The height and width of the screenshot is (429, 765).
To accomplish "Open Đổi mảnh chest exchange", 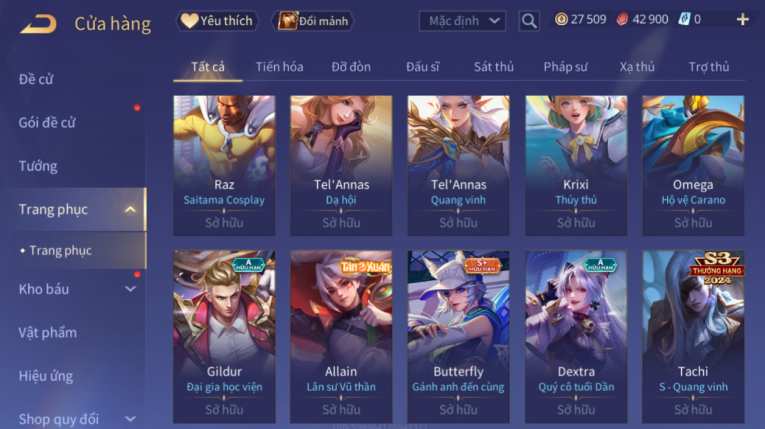I will [312, 21].
